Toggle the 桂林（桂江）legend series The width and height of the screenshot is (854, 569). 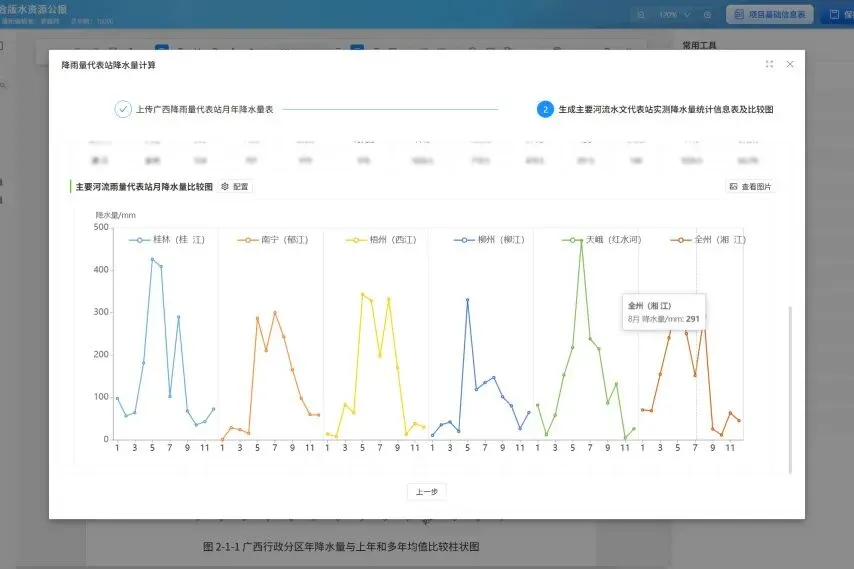[x=167, y=240]
